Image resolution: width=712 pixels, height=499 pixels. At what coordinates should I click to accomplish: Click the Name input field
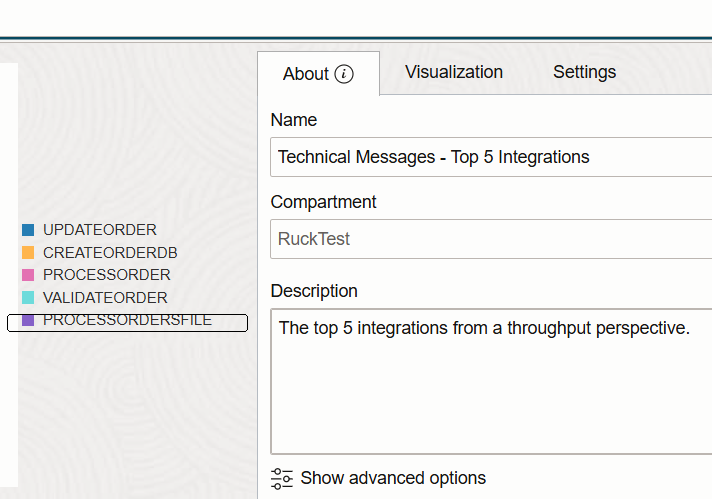(491, 157)
